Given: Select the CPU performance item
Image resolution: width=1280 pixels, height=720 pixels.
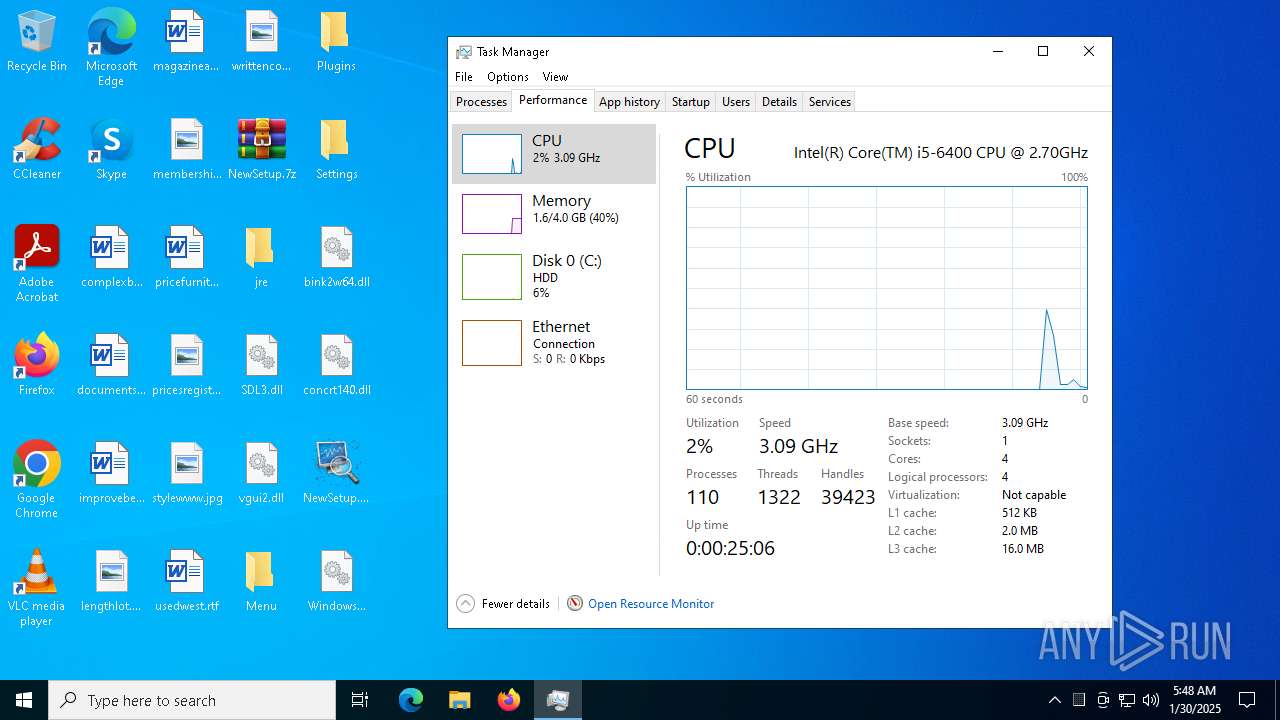Looking at the screenshot, I should [x=554, y=154].
